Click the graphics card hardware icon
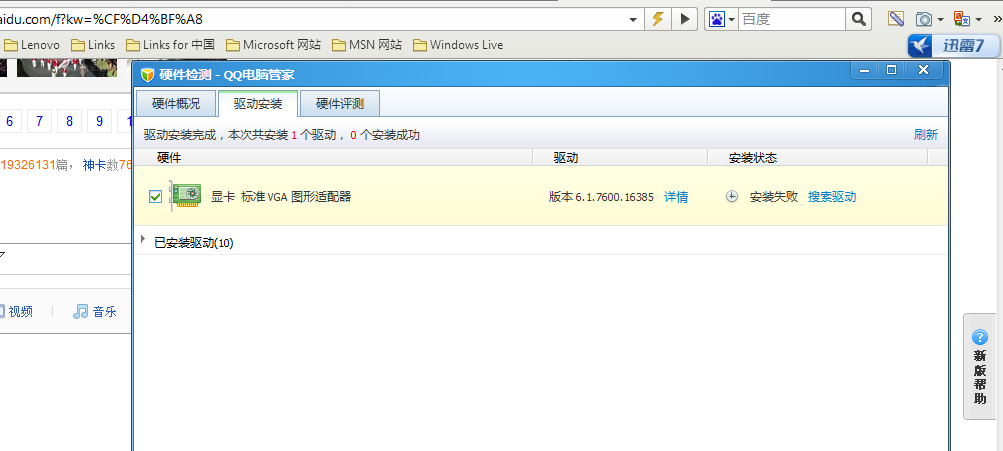The width and height of the screenshot is (1003, 451). point(186,196)
